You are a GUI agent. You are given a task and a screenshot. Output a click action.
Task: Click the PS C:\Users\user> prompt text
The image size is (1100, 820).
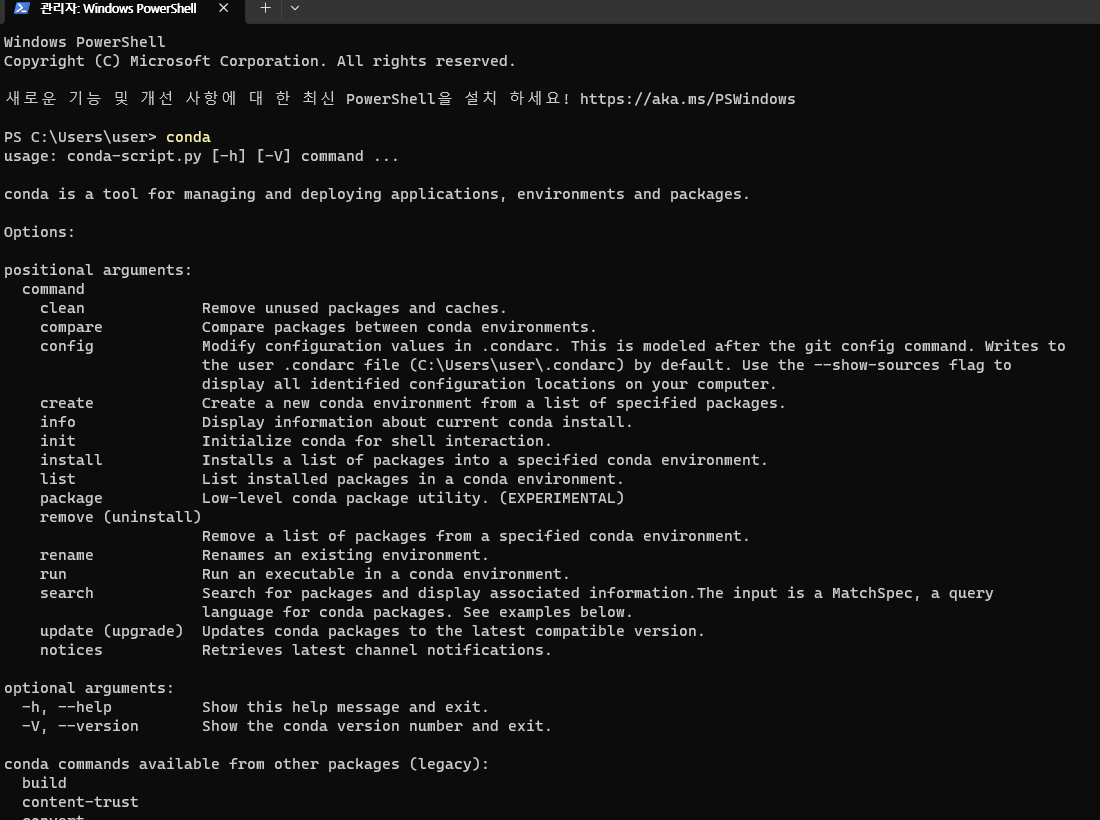pos(80,137)
